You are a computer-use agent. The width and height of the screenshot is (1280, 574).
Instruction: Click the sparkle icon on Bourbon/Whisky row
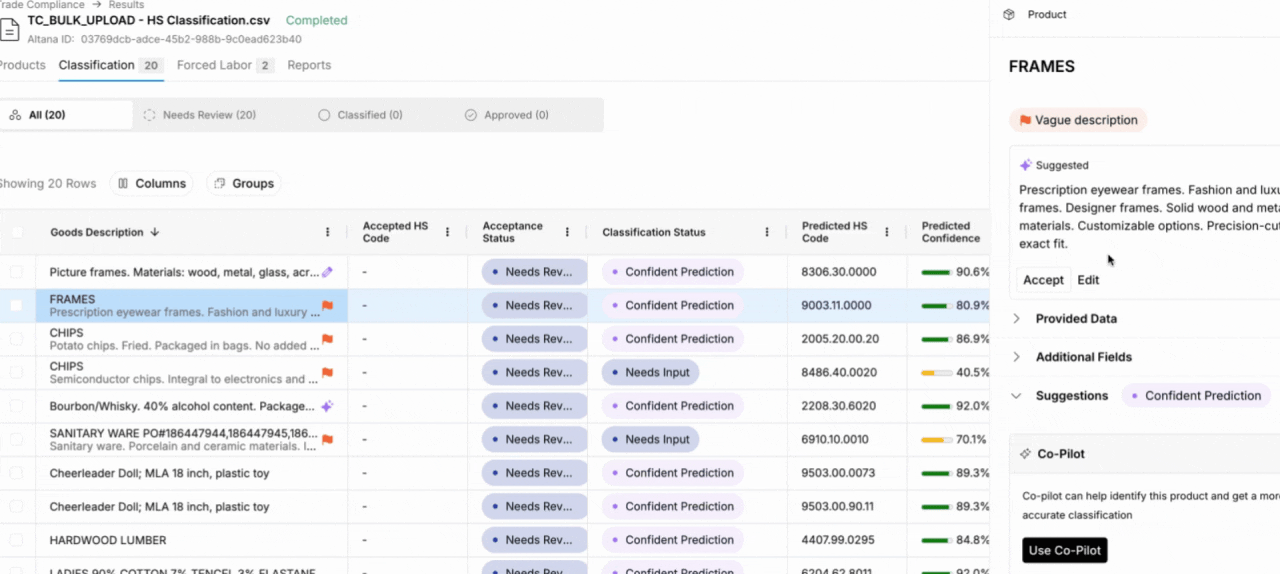click(x=327, y=406)
